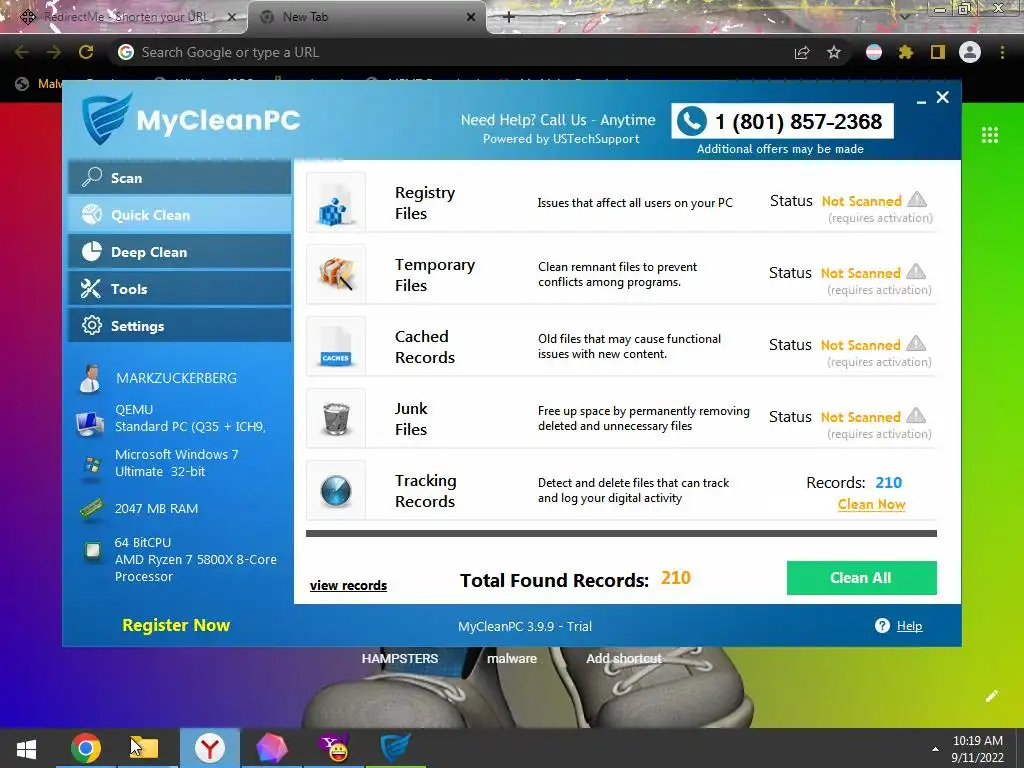Viewport: 1024px width, 768px height.
Task: Click the RAM memory stick icon
Action: [x=91, y=508]
